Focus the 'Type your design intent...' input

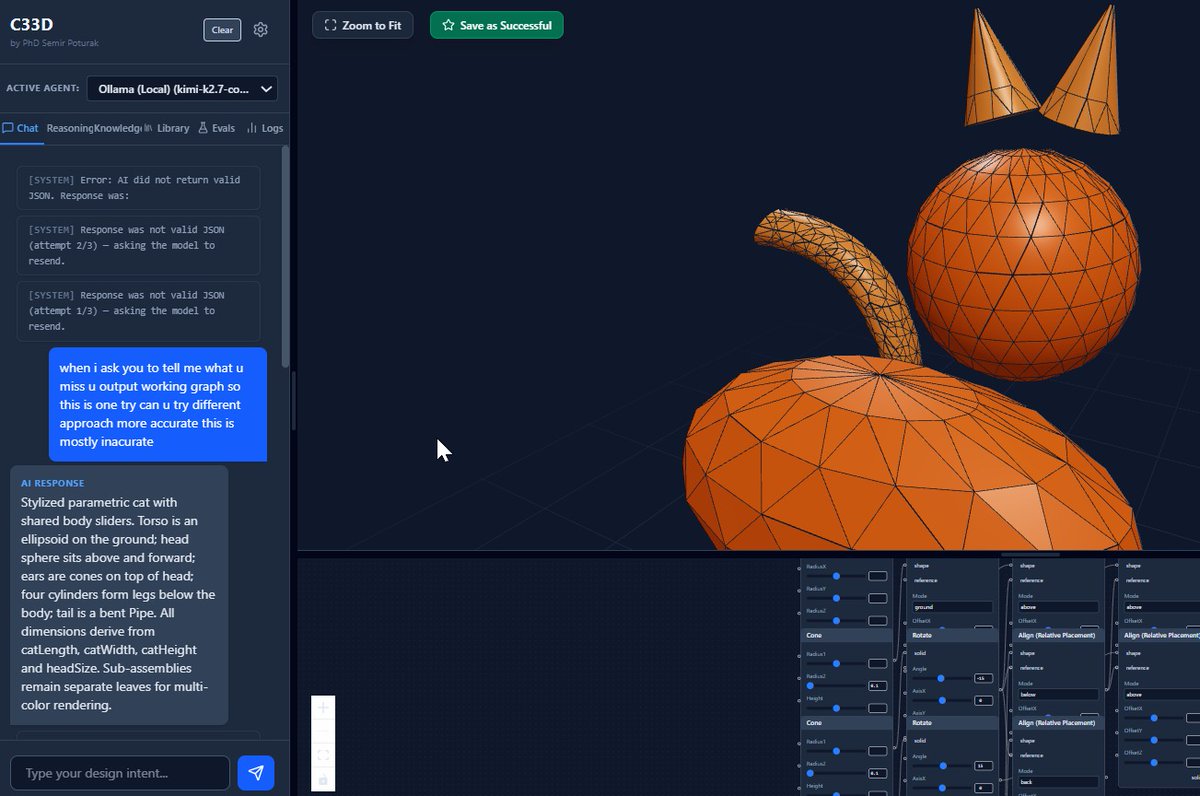tap(120, 773)
